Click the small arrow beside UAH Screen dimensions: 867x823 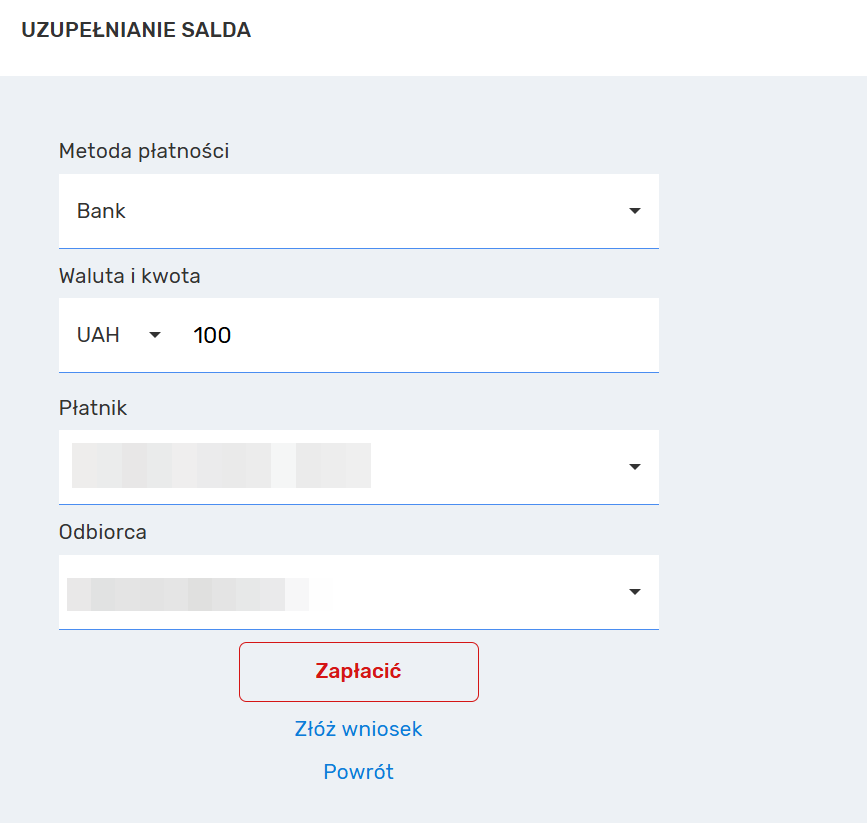pos(154,335)
